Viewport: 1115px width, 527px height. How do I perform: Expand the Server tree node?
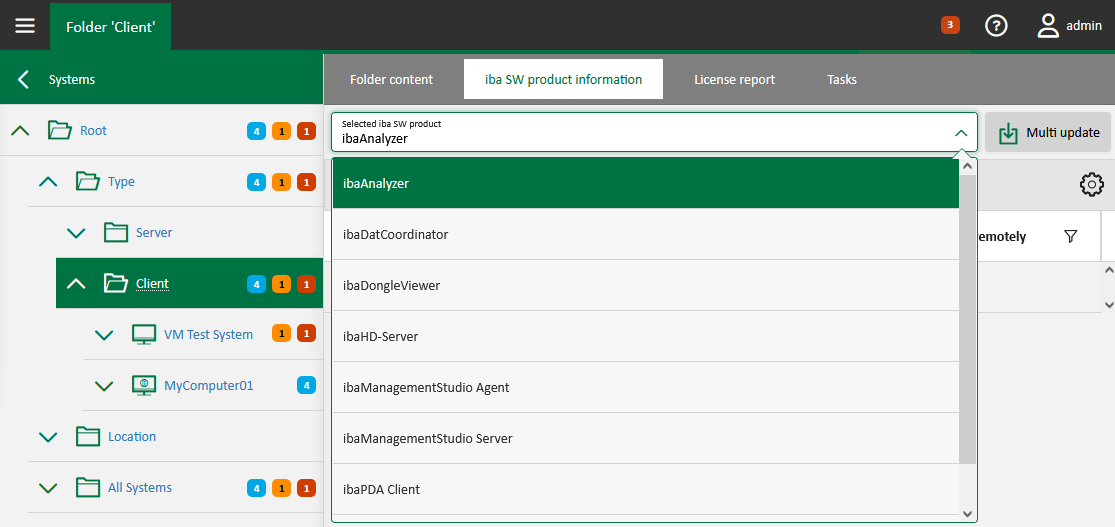[76, 233]
